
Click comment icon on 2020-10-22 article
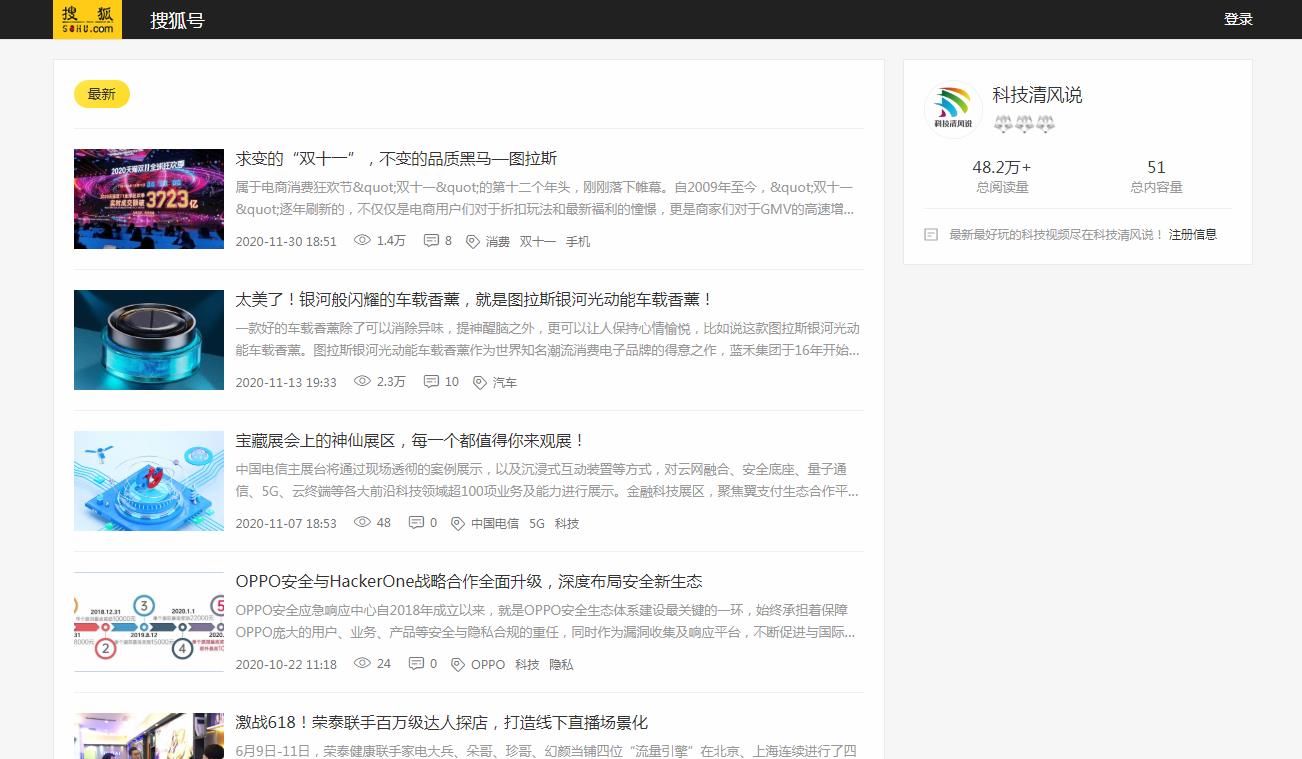[x=416, y=663]
